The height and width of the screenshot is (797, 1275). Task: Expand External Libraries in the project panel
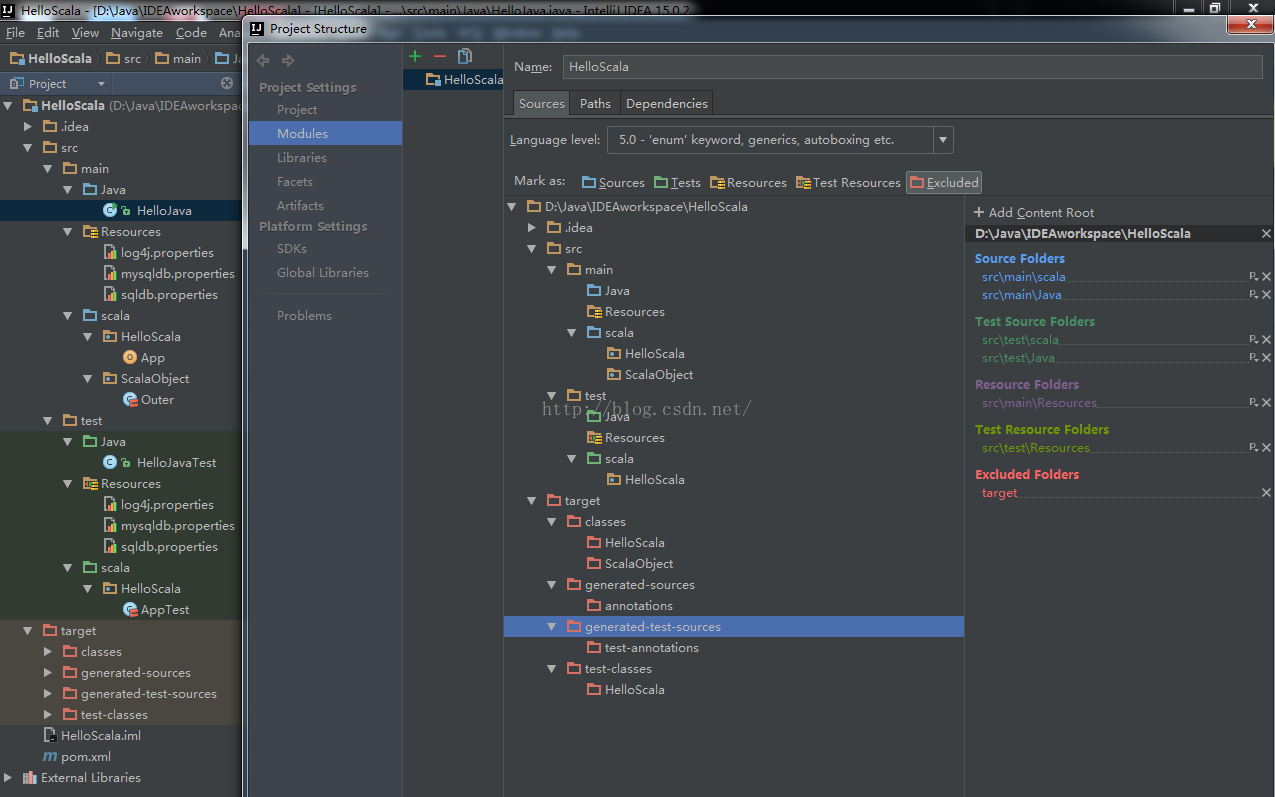coord(8,777)
